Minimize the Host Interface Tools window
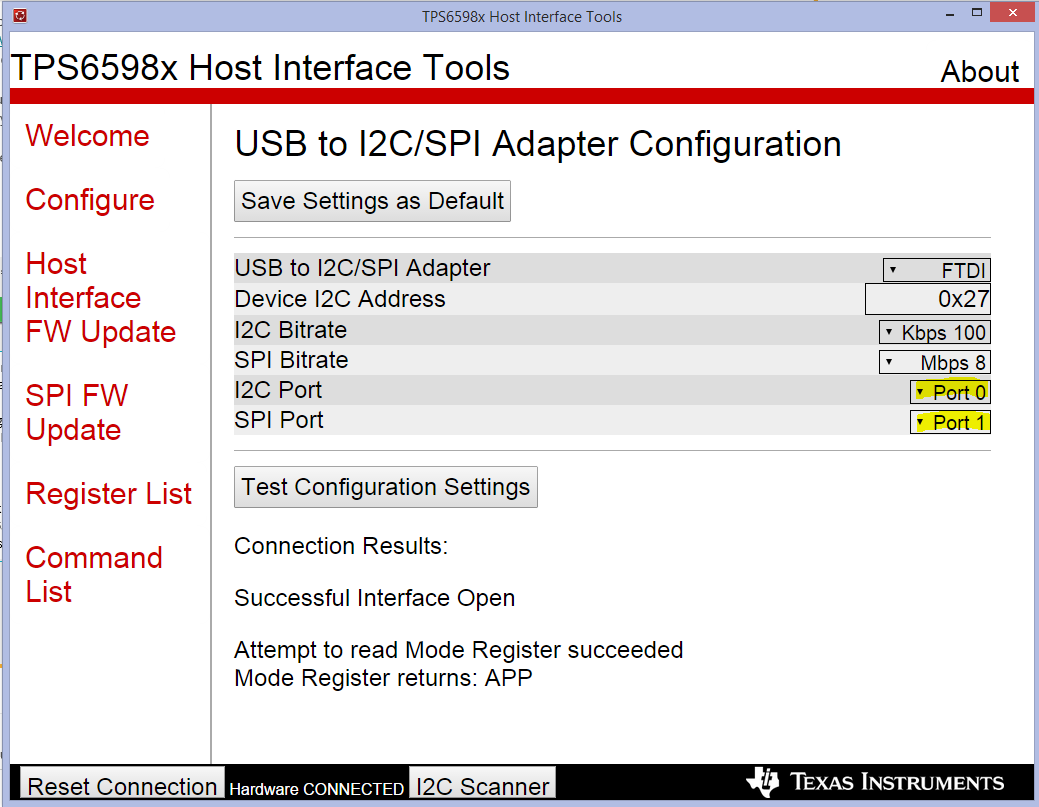The width and height of the screenshot is (1039, 807). (950, 13)
